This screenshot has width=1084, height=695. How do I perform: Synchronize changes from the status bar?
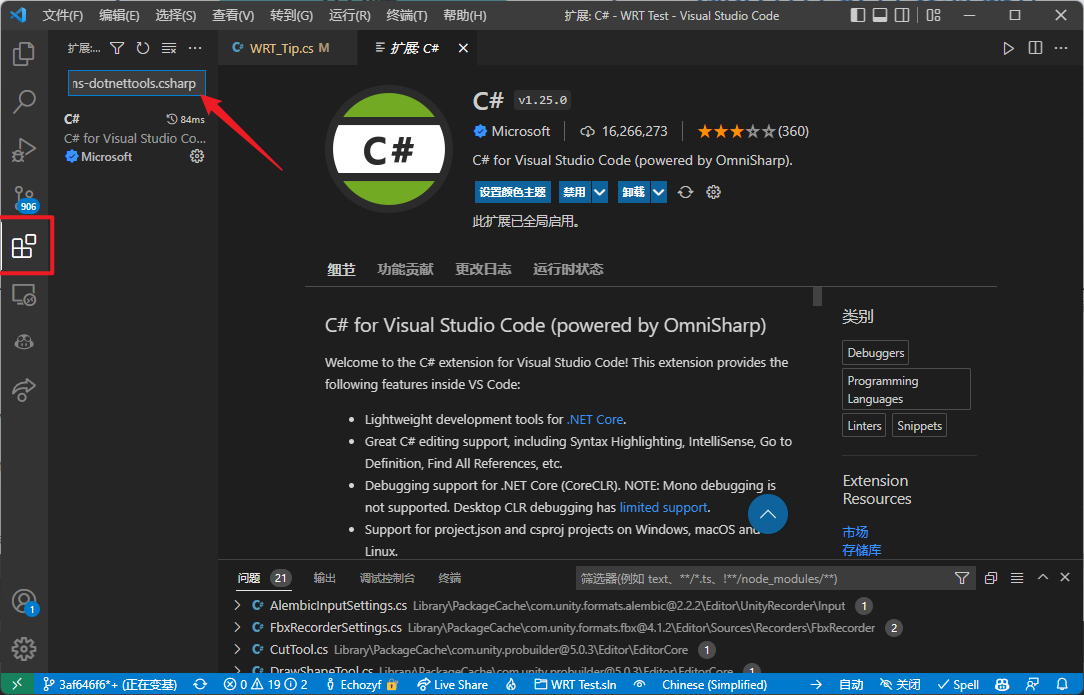click(x=200, y=685)
